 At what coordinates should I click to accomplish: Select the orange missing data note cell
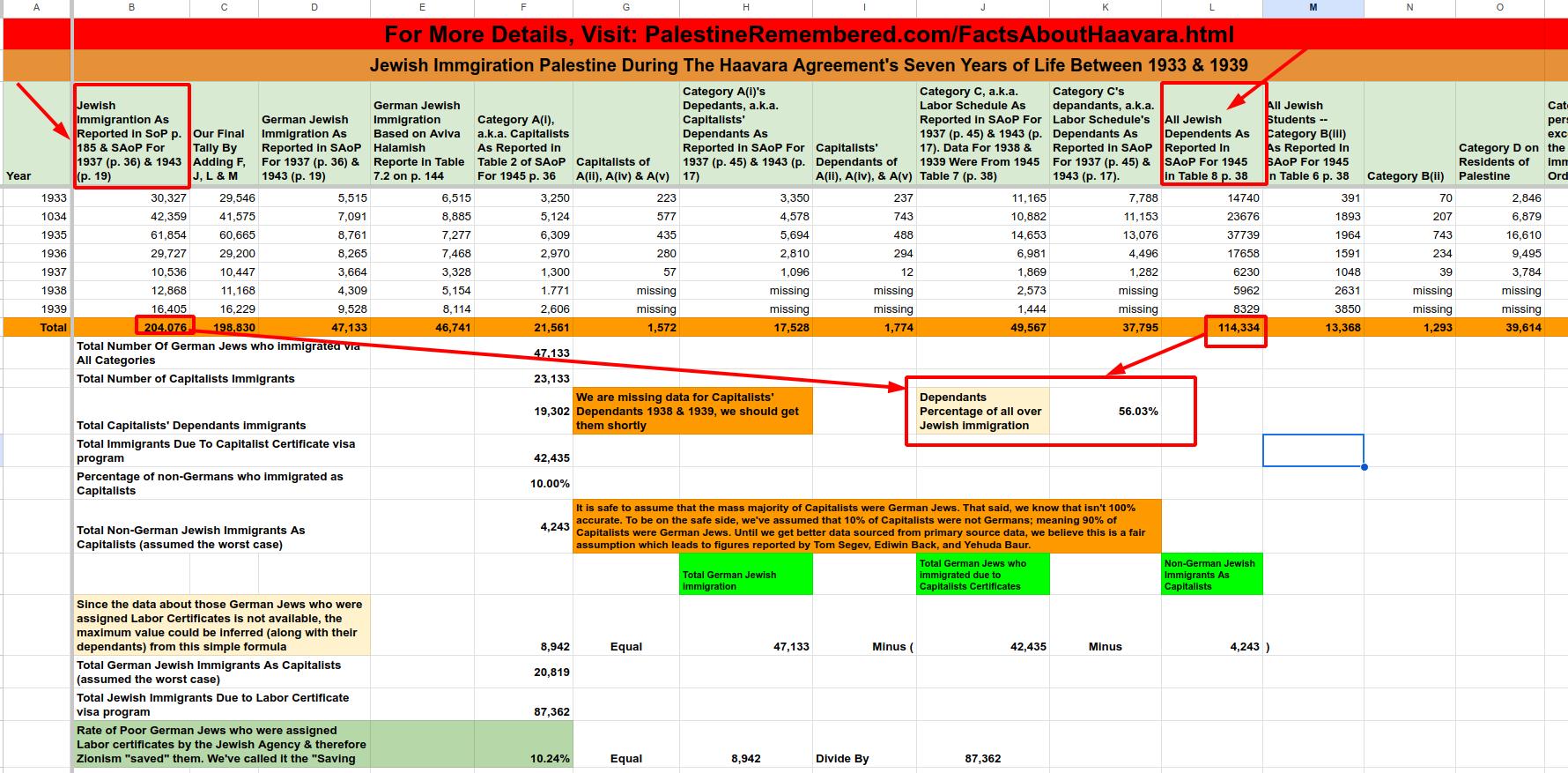click(692, 412)
